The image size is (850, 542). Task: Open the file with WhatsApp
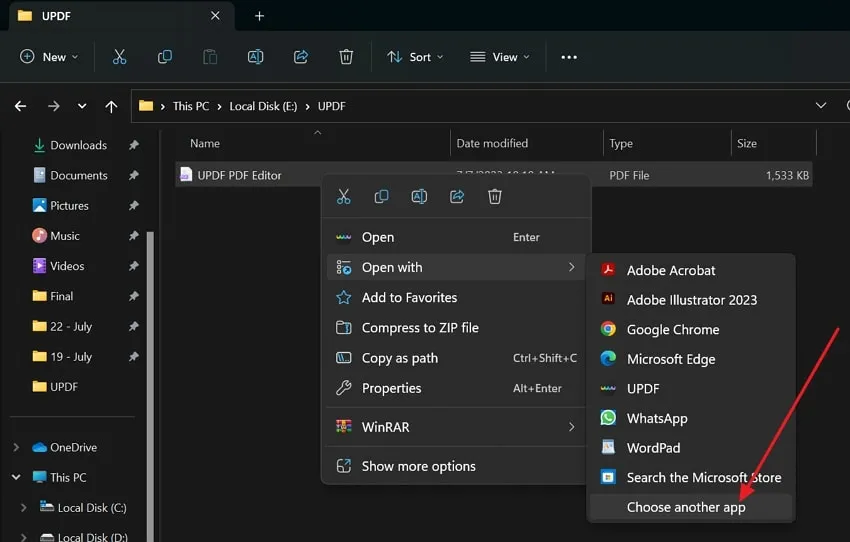click(656, 419)
